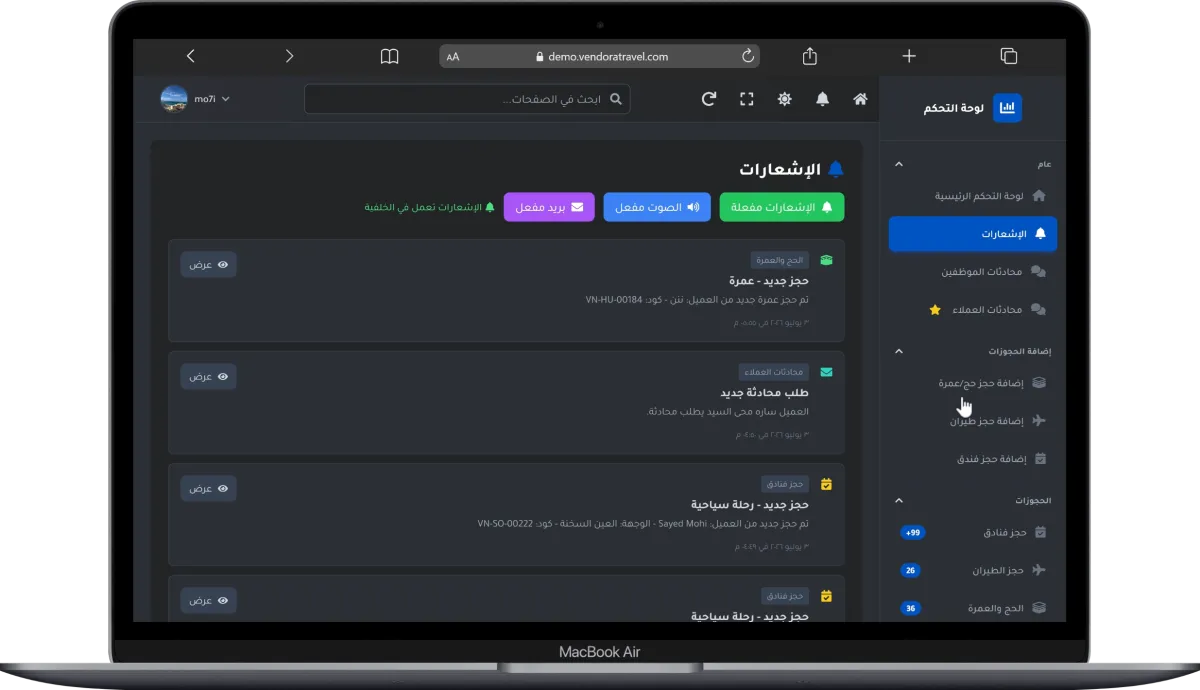The width and height of the screenshot is (1200, 690).
Task: Refresh dashboard with the header reload icon
Action: 709,99
